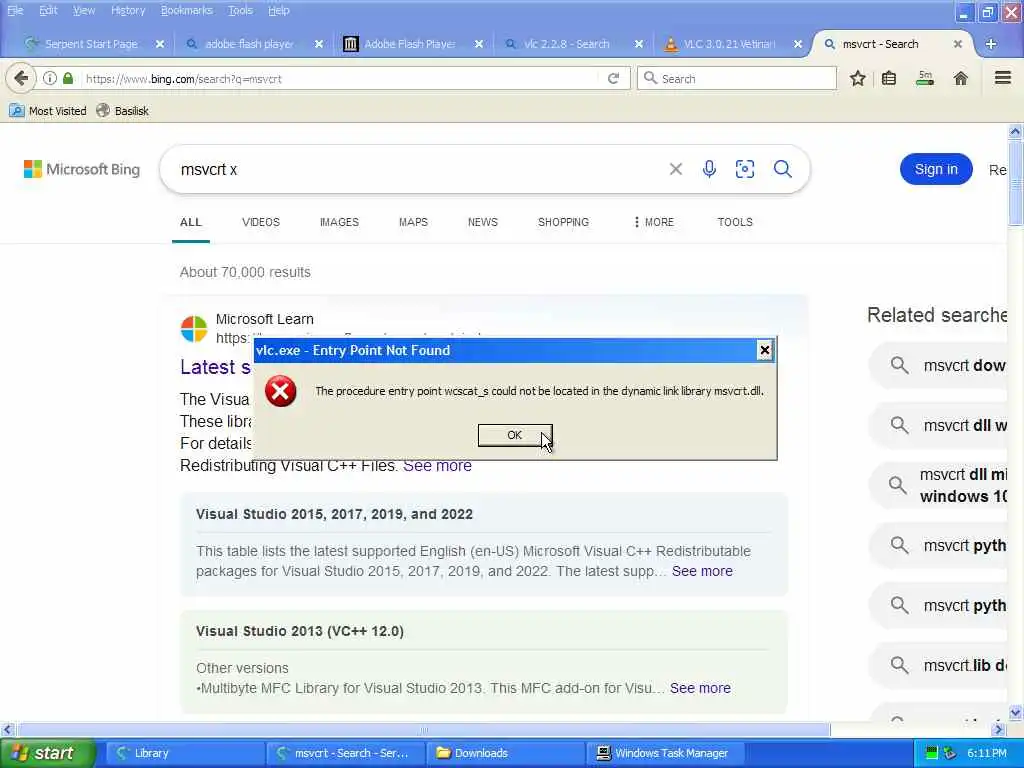Select the VIDEOS search tab
1024x768 pixels.
tap(261, 222)
